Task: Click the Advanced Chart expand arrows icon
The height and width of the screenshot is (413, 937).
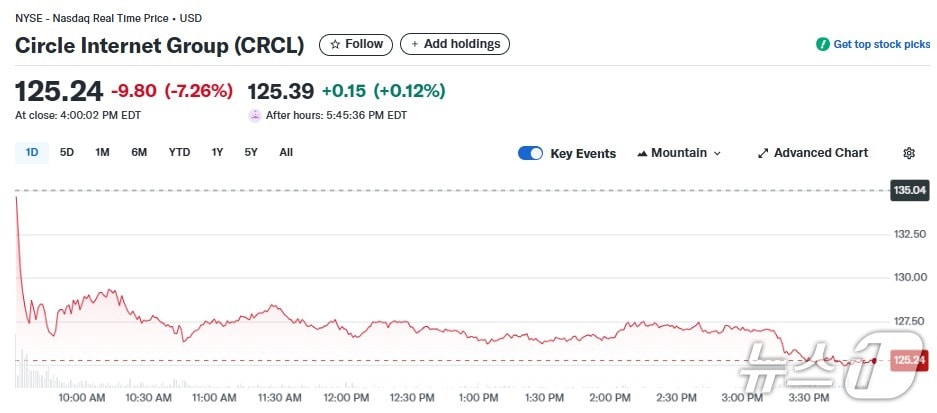Action: click(x=763, y=153)
